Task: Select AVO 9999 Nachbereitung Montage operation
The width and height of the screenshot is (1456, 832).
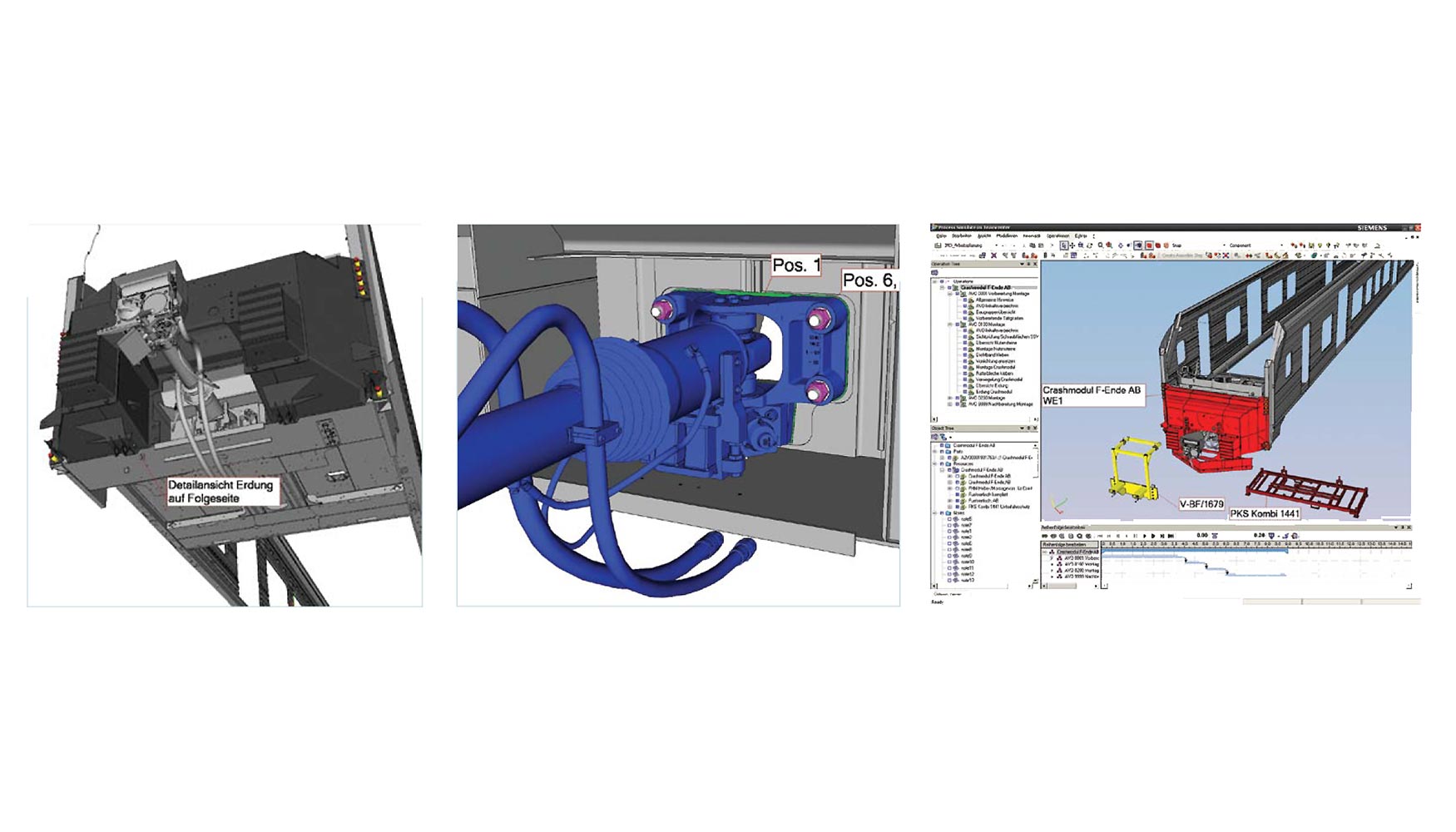Action: pos(1000,404)
